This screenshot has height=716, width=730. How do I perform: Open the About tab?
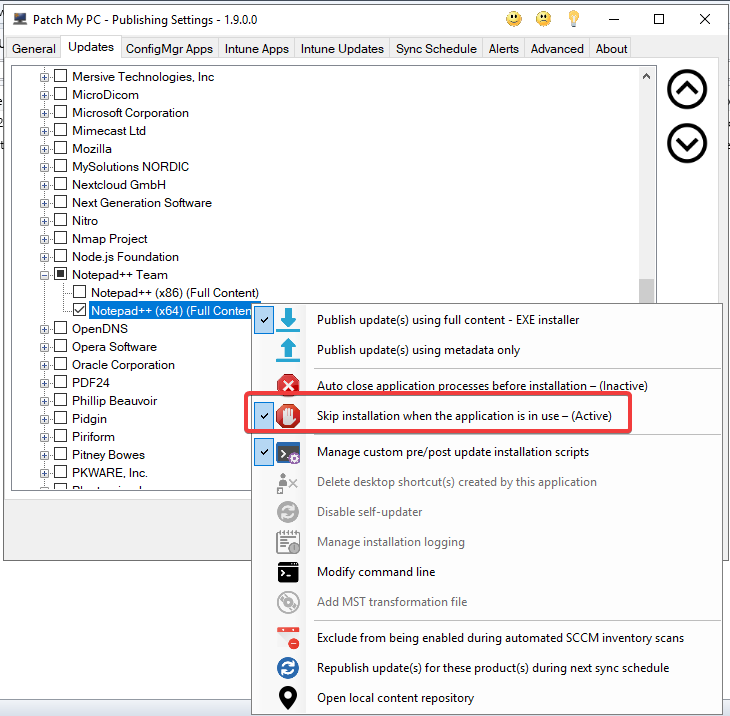point(611,48)
